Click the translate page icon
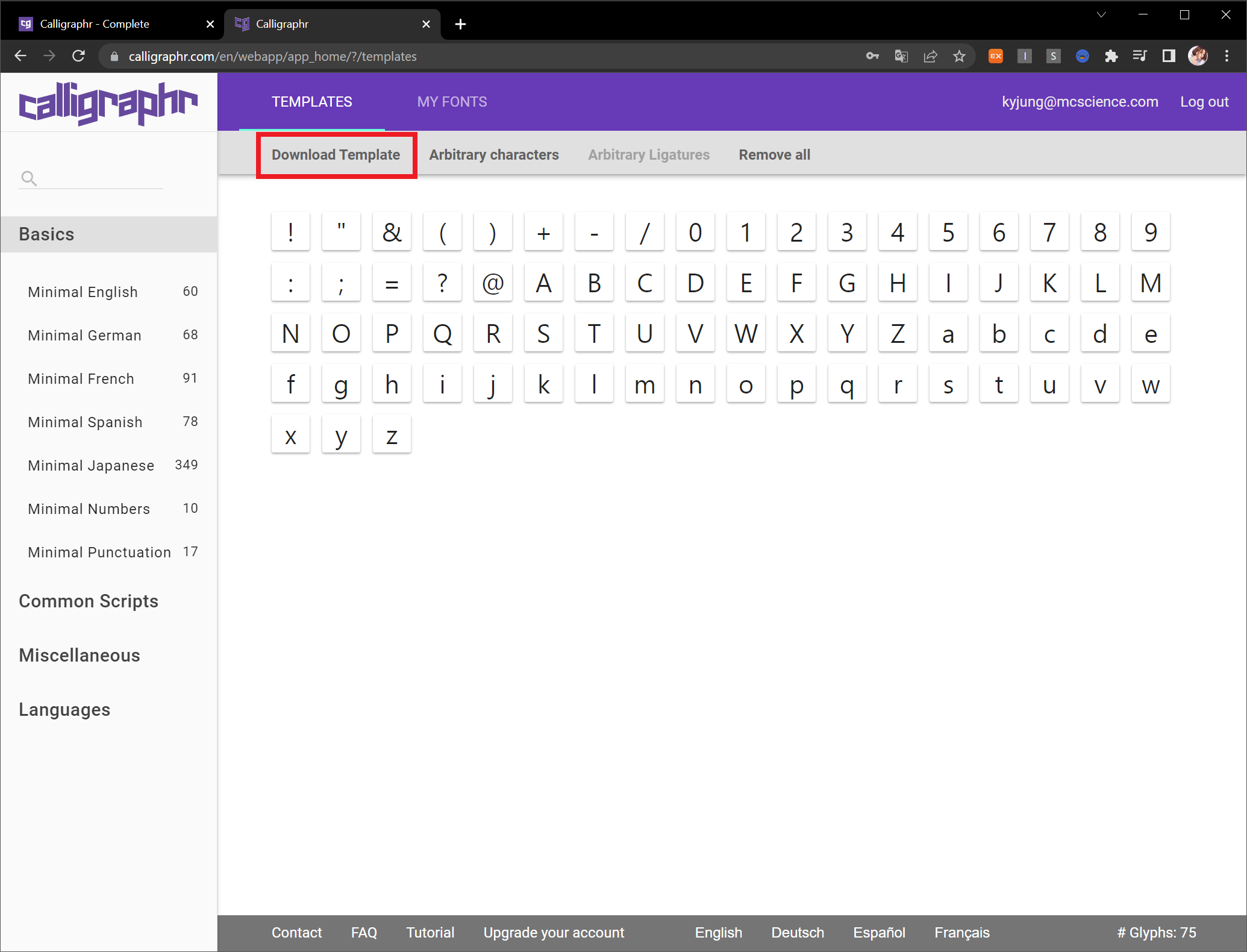 tap(901, 57)
